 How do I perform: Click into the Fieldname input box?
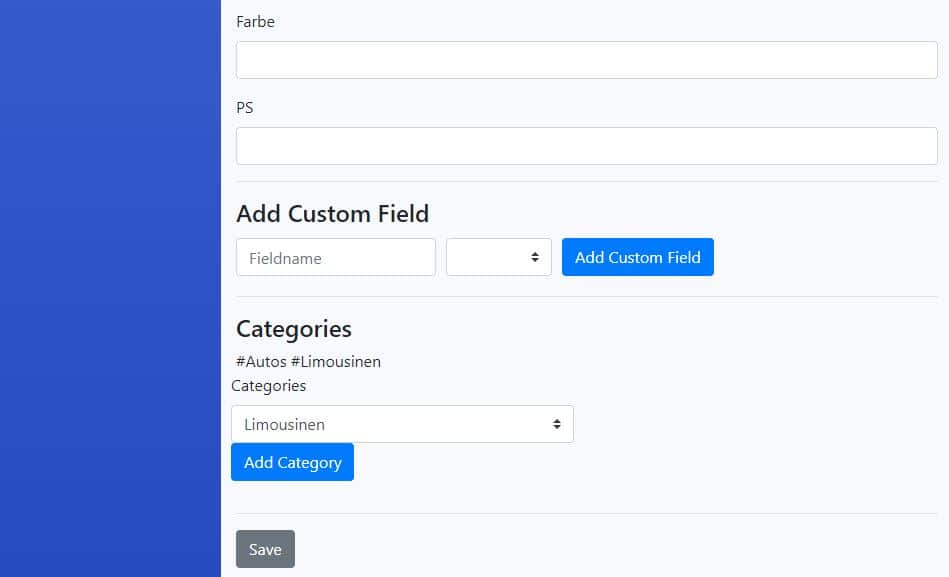coord(336,257)
